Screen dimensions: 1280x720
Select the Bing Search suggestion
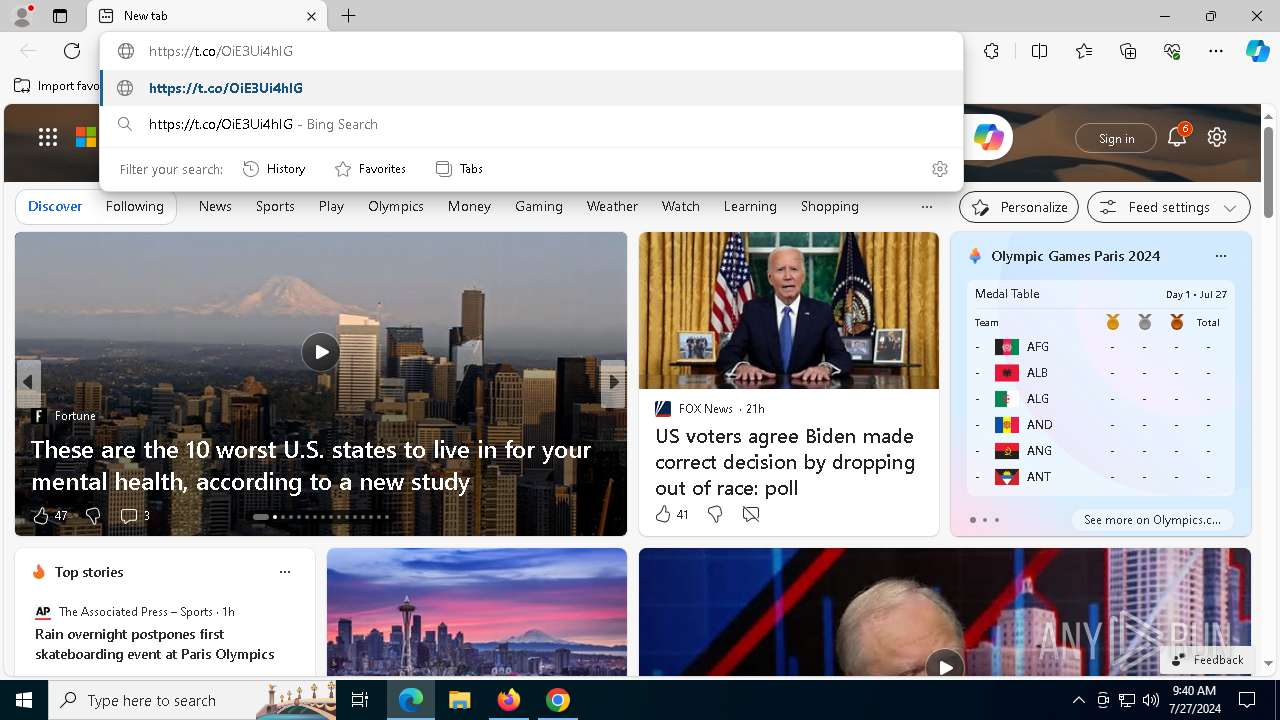531,124
